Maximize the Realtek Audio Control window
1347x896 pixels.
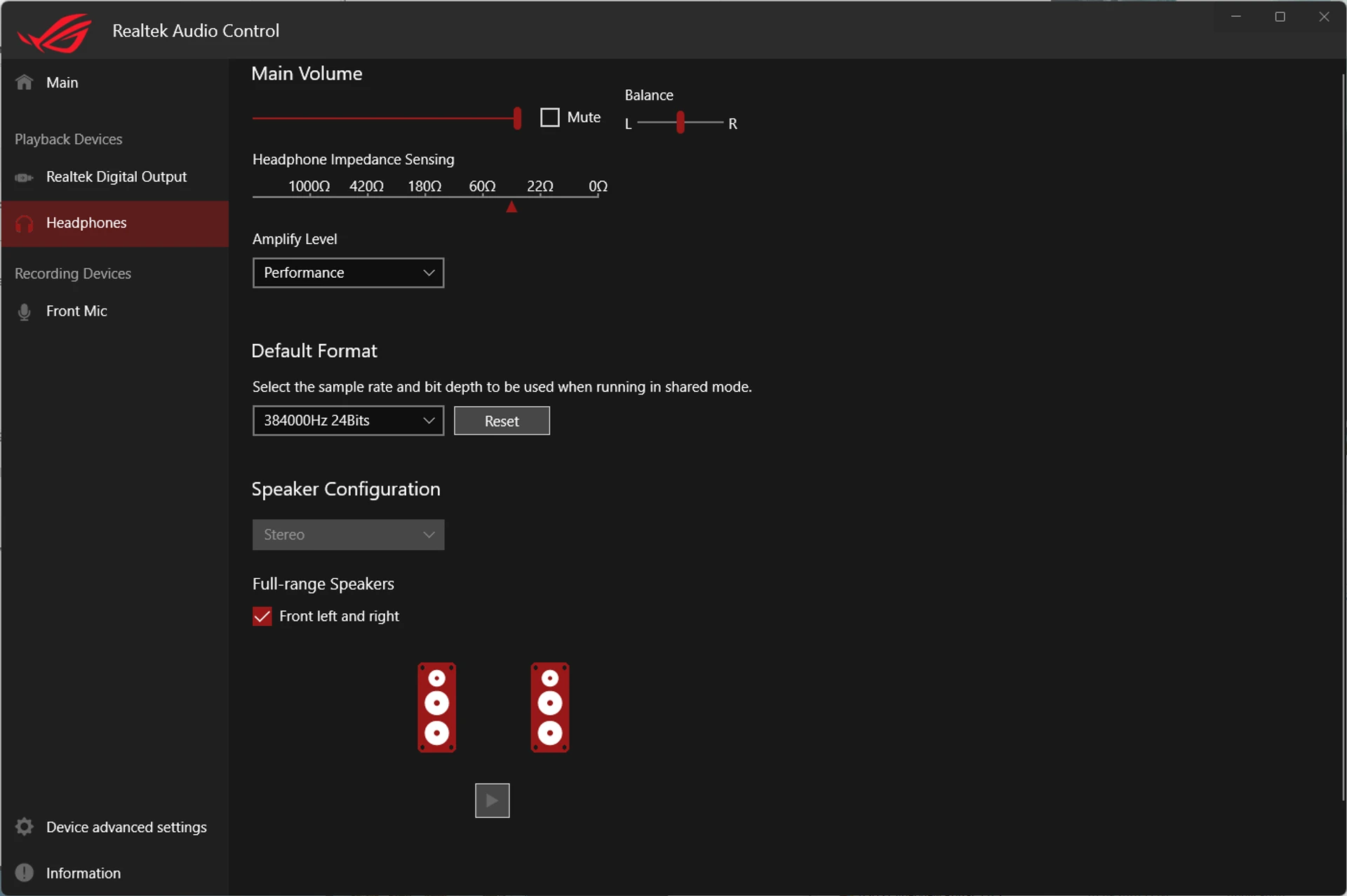(x=1280, y=17)
